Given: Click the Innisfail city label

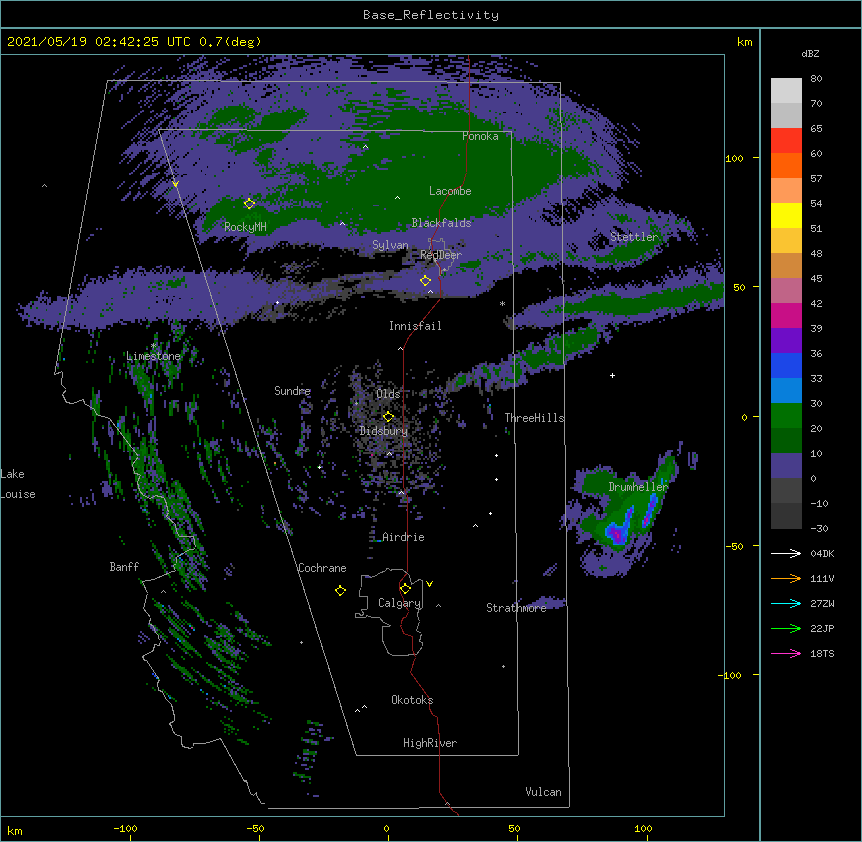Looking at the screenshot, I should click(x=415, y=326).
